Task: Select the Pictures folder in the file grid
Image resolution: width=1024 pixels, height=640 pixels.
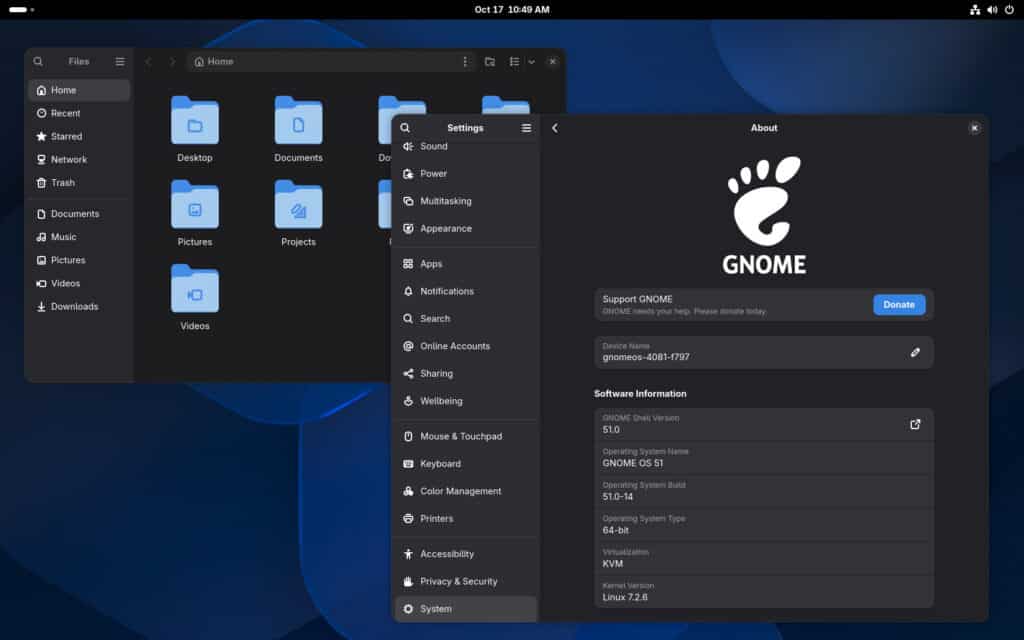Action: pyautogui.click(x=195, y=205)
